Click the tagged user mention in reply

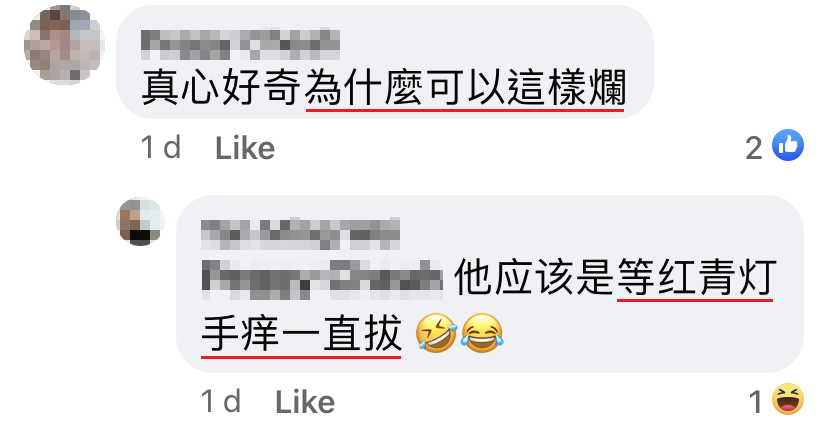click(x=322, y=277)
